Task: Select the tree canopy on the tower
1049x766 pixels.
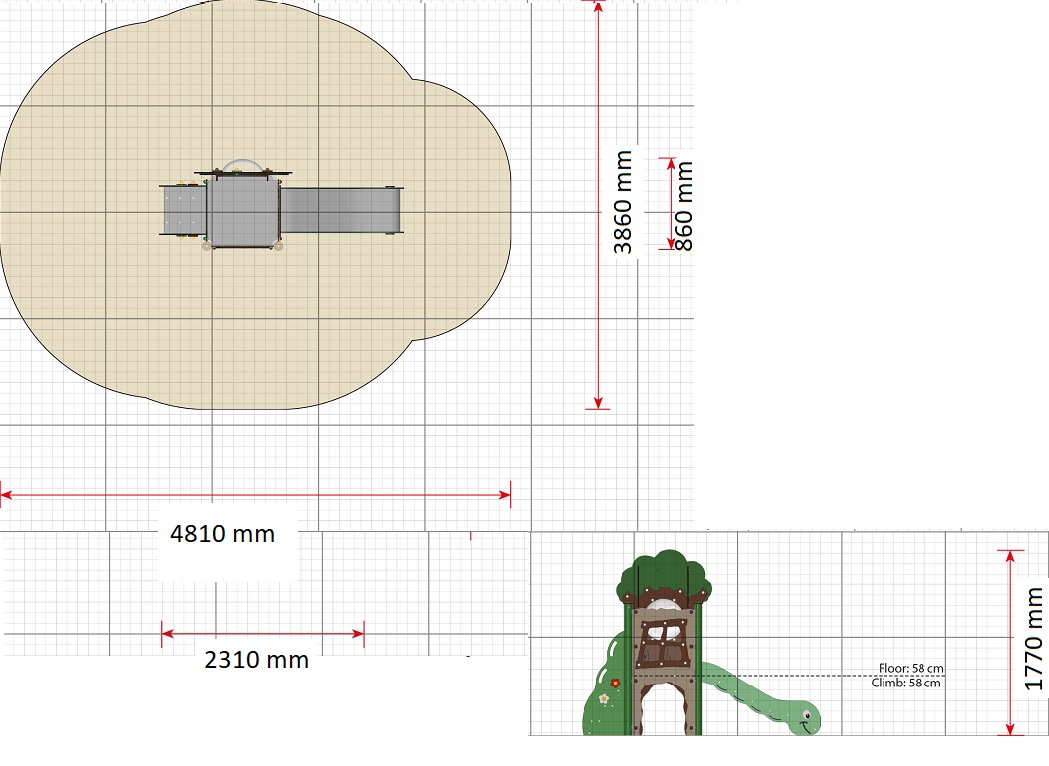Action: point(664,577)
